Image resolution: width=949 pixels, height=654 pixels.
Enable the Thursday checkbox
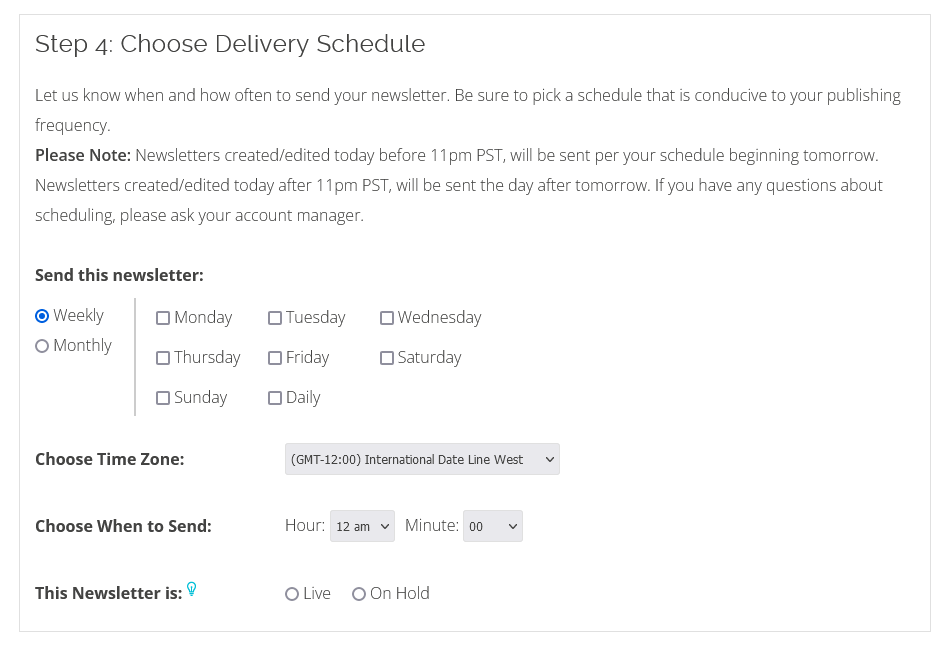[163, 358]
